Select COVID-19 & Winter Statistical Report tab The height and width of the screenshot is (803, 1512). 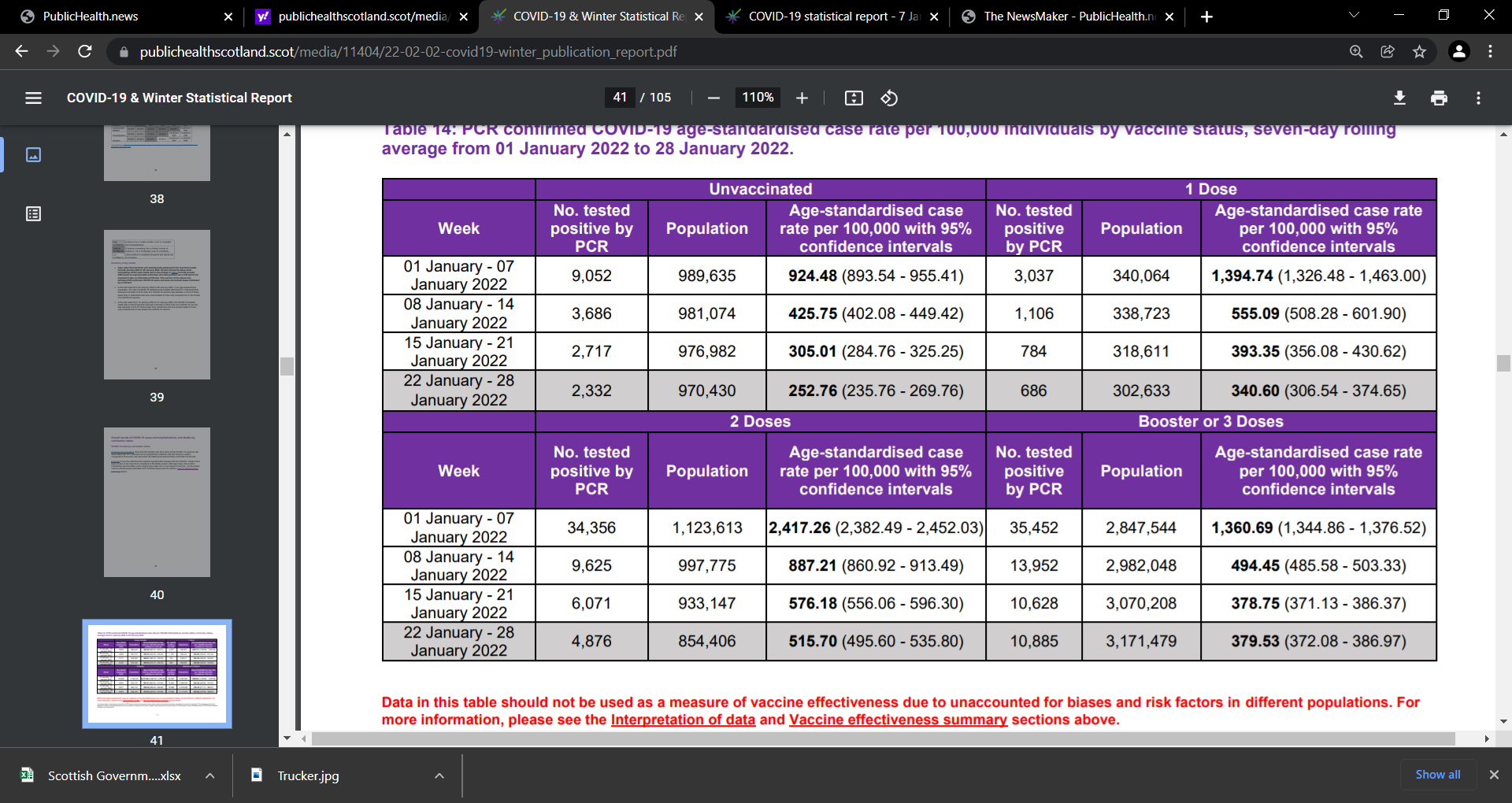[596, 17]
